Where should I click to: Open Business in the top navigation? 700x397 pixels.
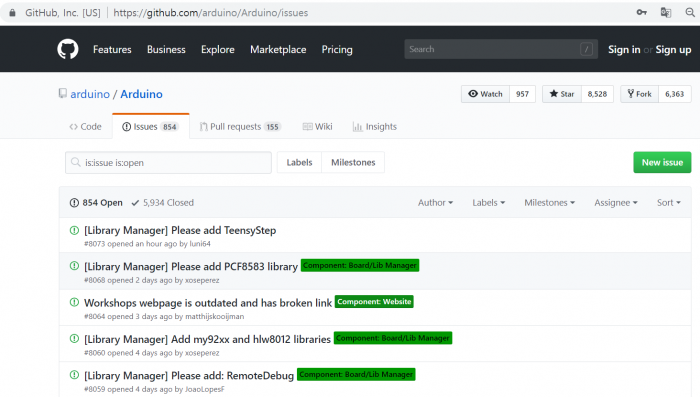[166, 50]
